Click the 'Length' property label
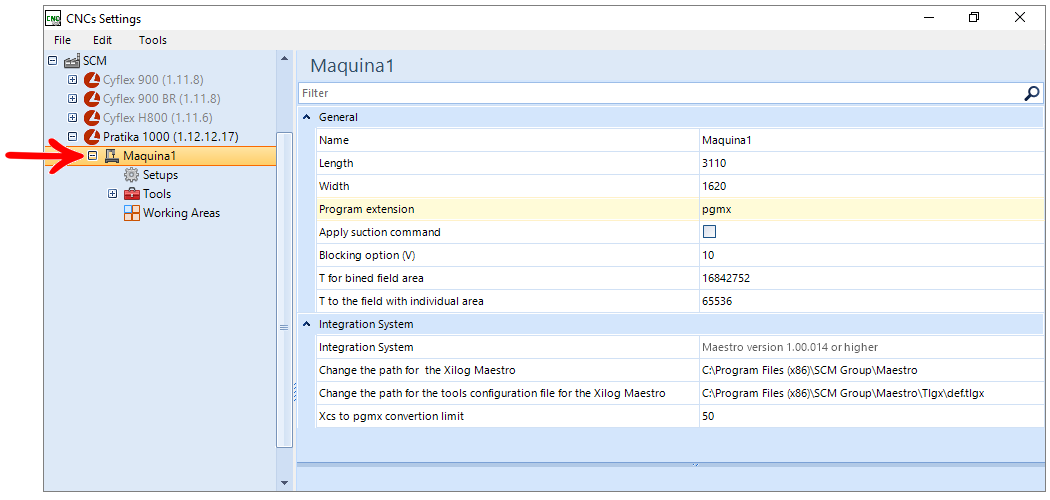This screenshot has width=1050, height=500. click(336, 163)
